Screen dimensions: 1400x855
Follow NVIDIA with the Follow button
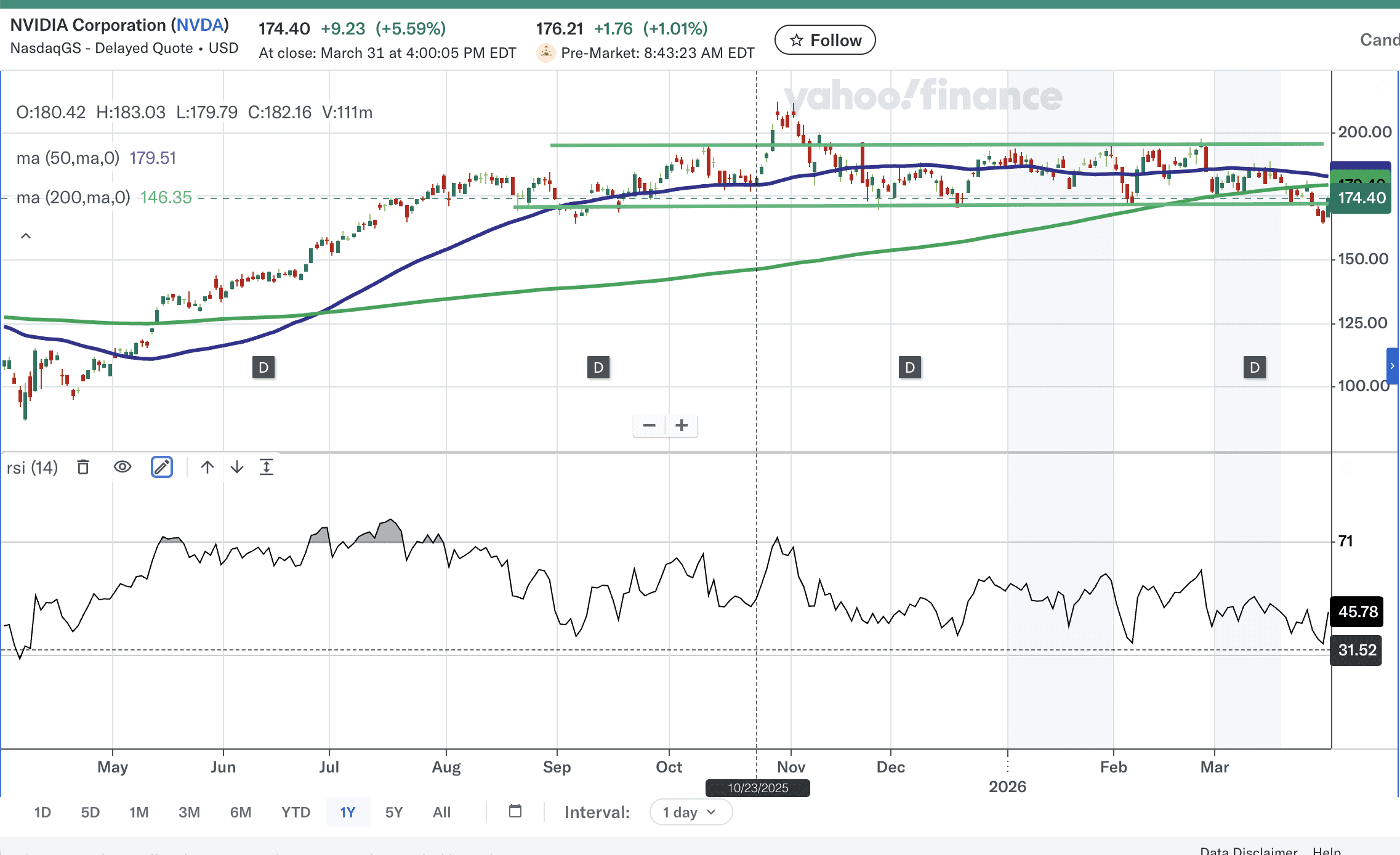825,41
